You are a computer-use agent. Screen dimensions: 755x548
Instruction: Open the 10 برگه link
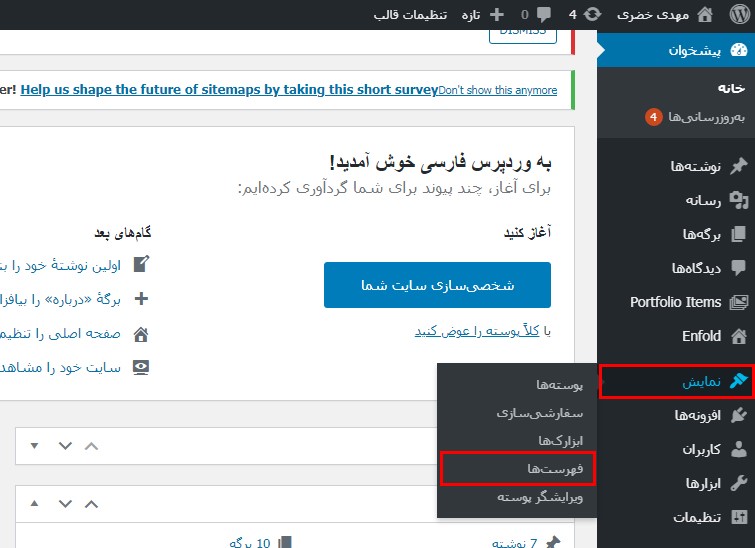coord(249,543)
